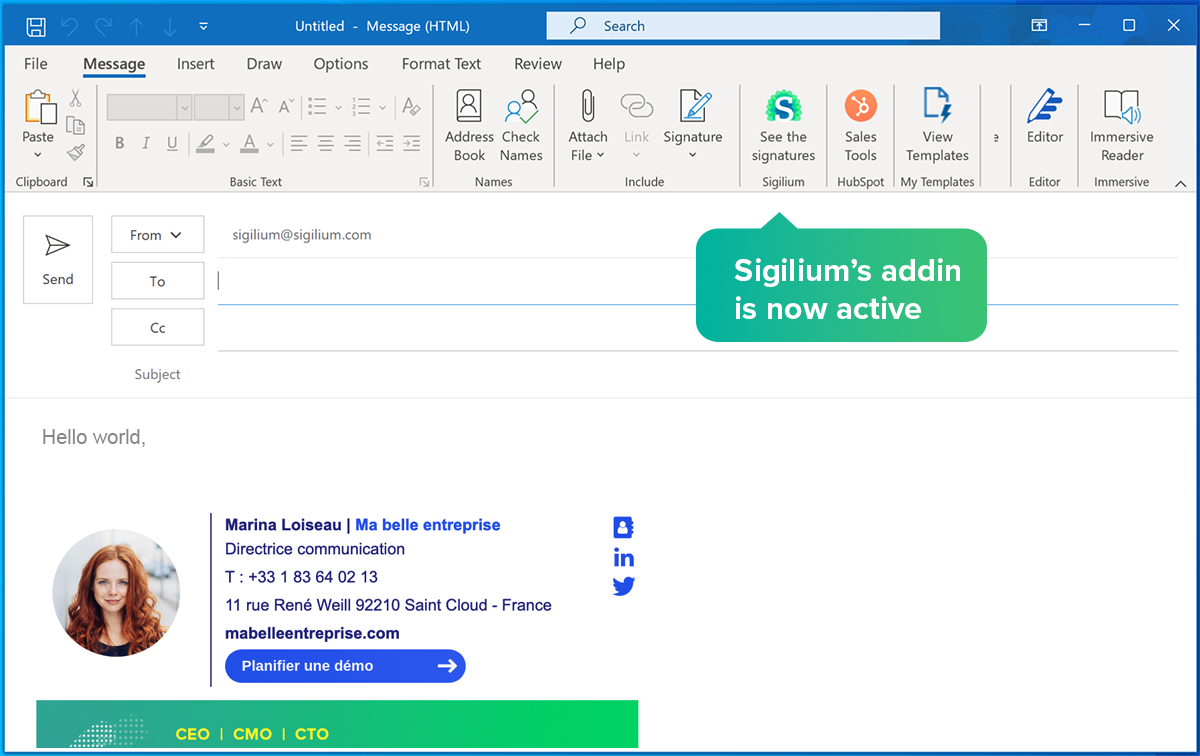This screenshot has height=756, width=1200.
Task: Increase font size with Grow Font
Action: [x=259, y=106]
